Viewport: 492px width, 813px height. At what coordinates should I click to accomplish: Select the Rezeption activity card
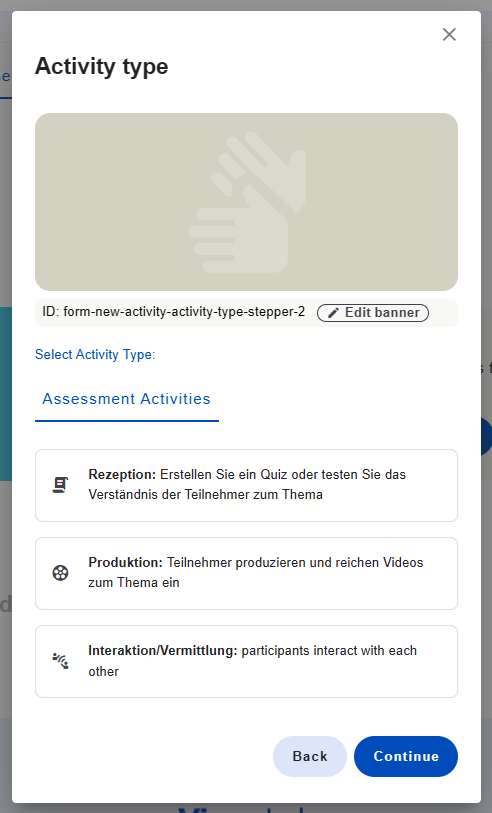[x=246, y=485]
